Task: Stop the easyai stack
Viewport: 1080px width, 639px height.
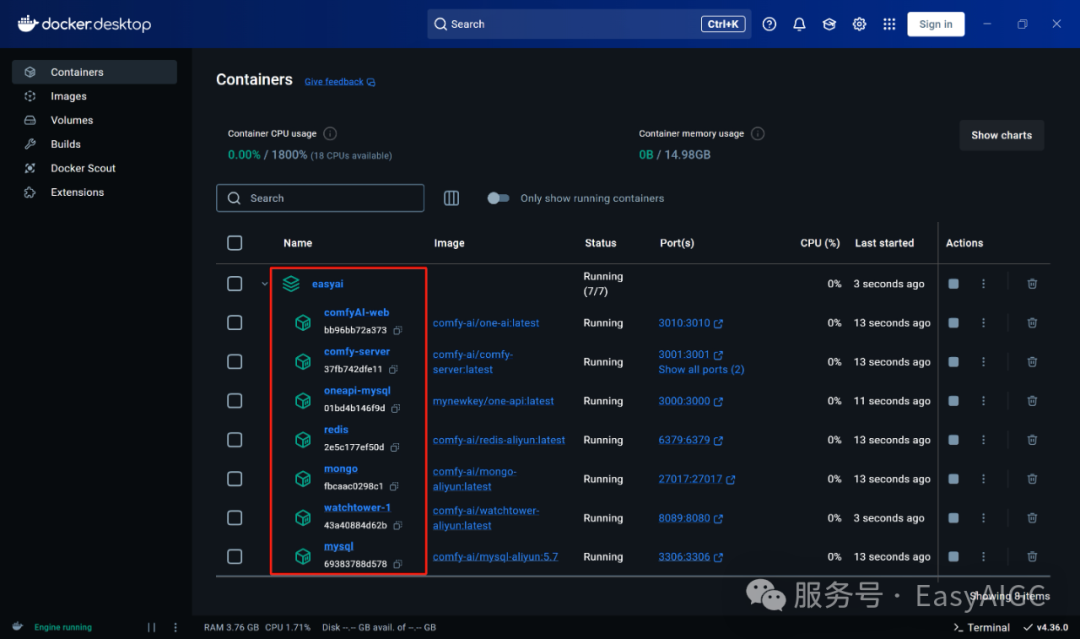Action: [953, 284]
